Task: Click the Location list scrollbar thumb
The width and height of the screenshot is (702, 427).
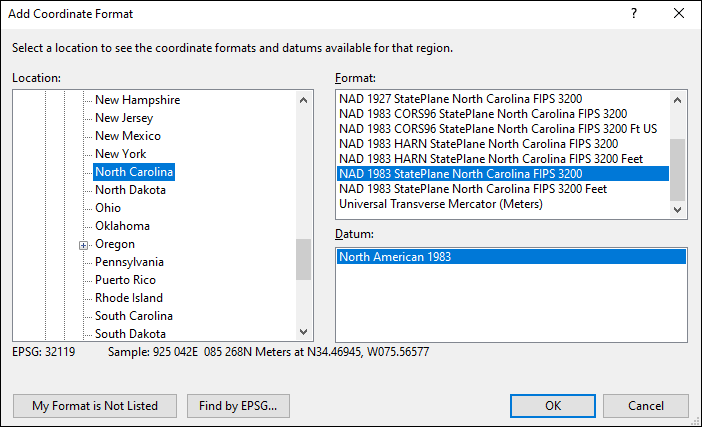Action: (x=304, y=260)
